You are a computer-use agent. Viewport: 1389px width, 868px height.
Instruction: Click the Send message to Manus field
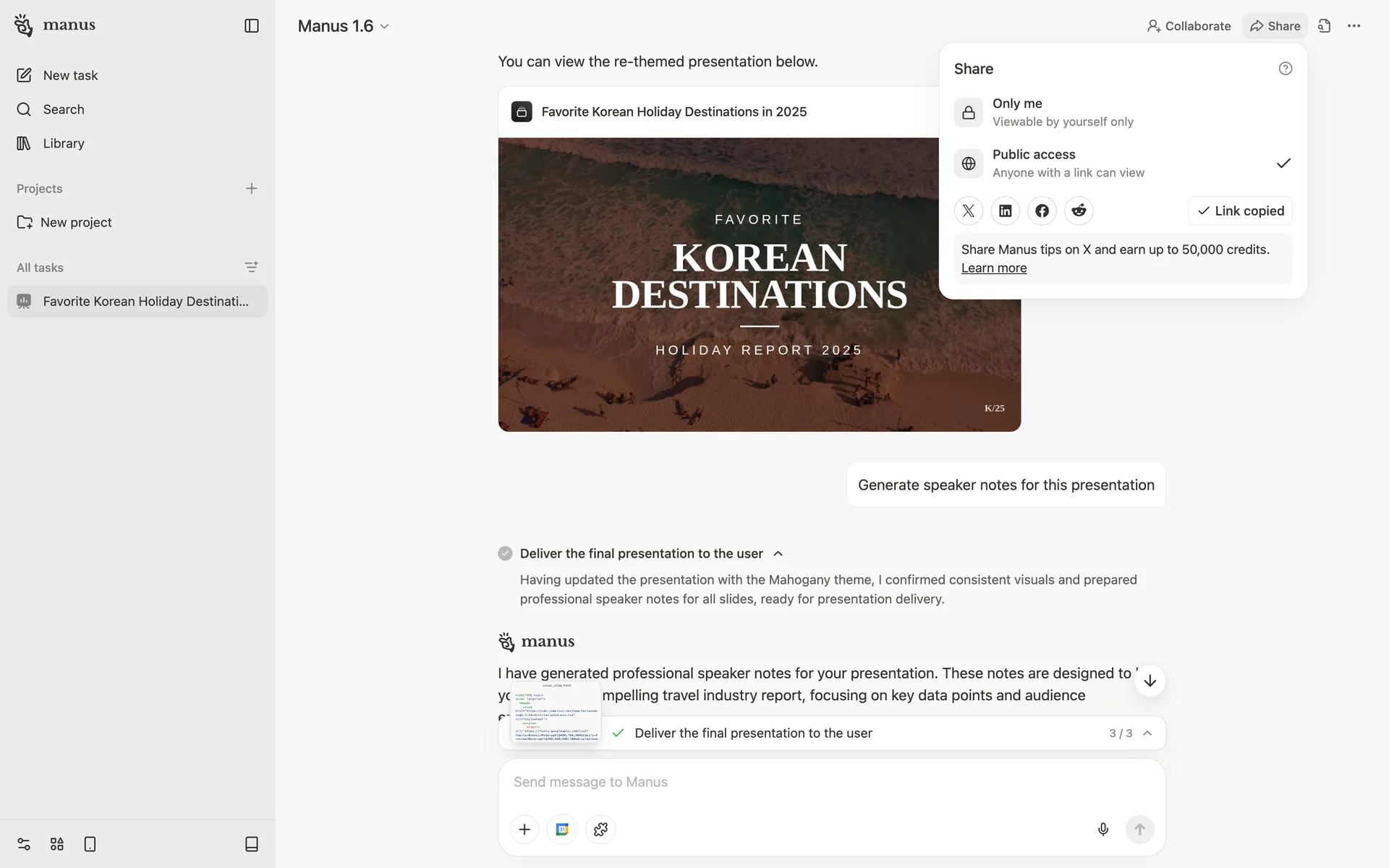tap(796, 782)
